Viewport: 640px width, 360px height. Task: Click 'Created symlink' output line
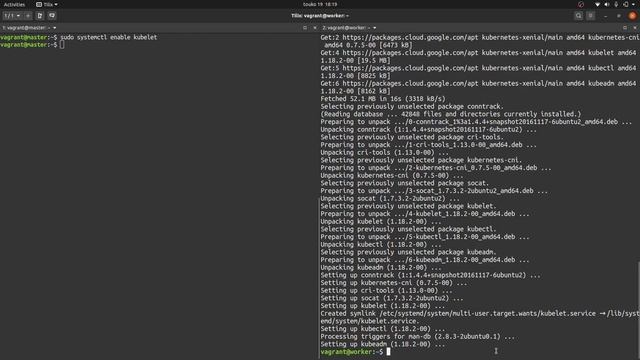[x=480, y=317]
